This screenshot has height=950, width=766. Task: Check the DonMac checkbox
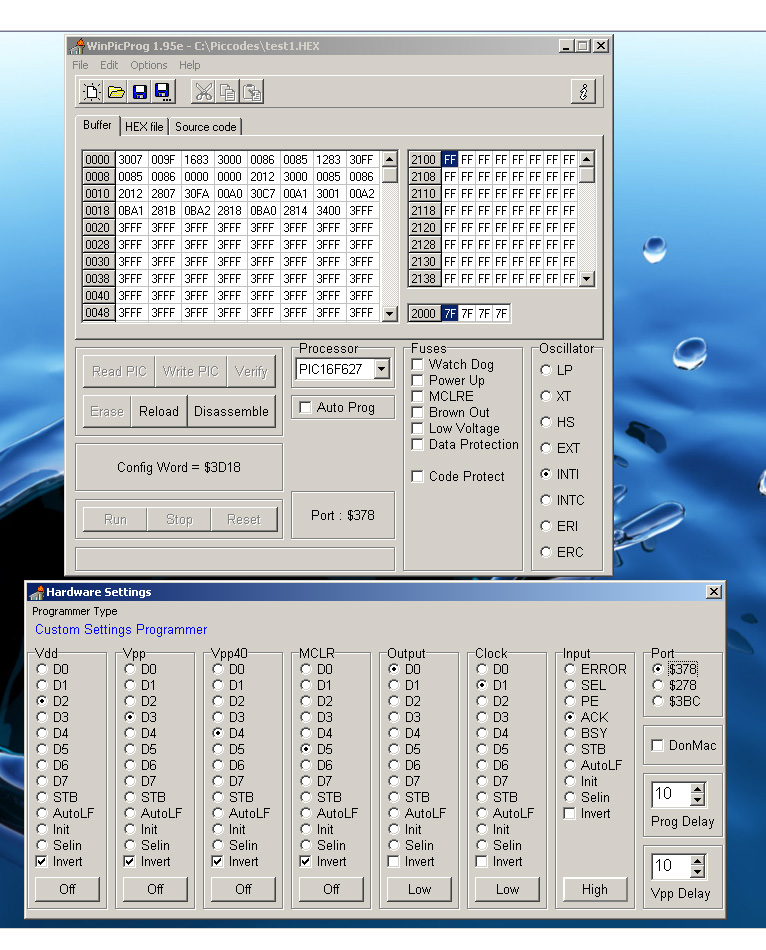(684, 745)
